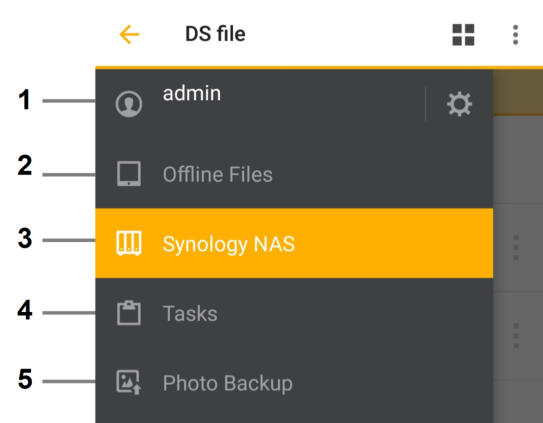Click the admin username text
Image resolution: width=543 pixels, height=423 pixels.
pyautogui.click(x=192, y=94)
